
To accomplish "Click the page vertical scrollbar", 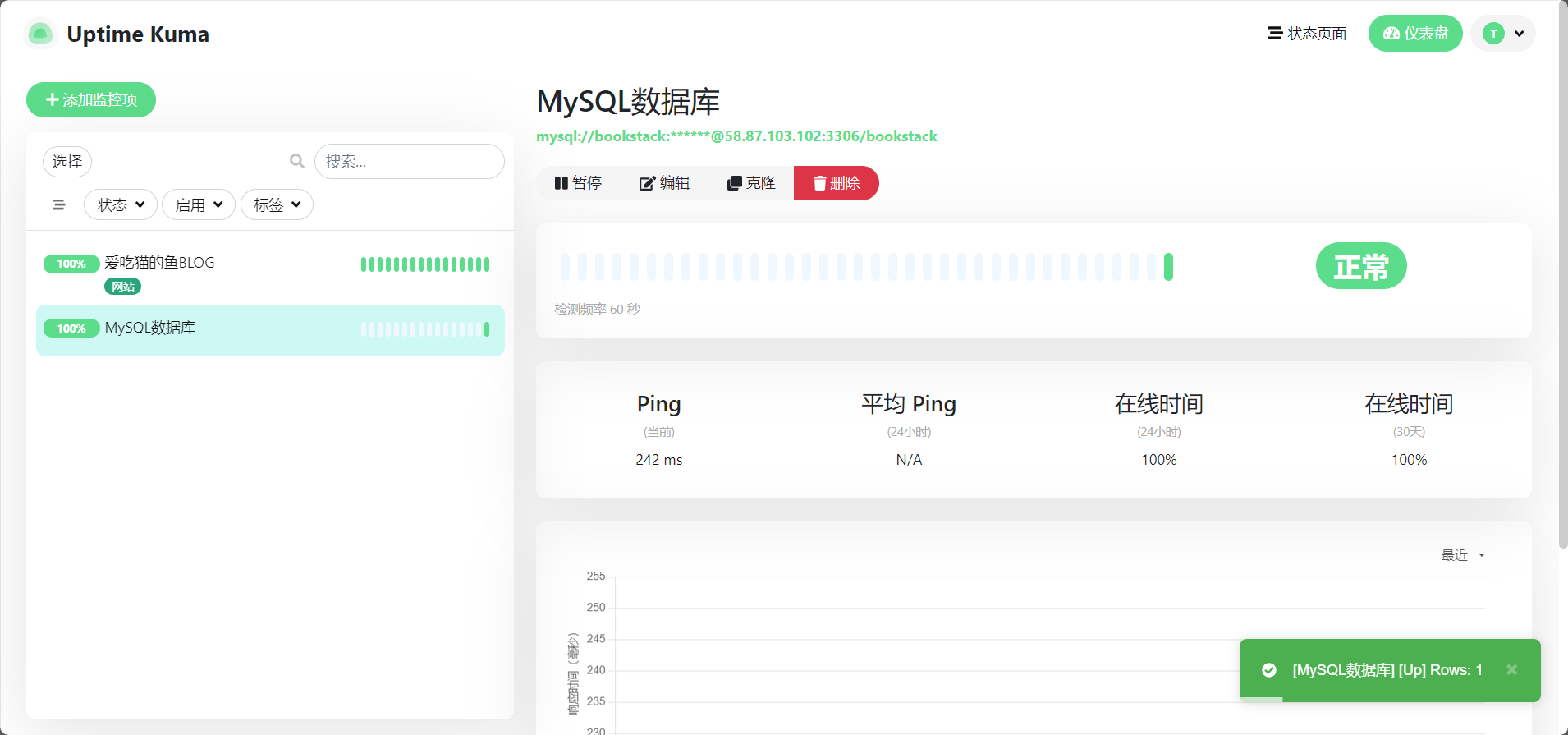I will click(x=1563, y=275).
